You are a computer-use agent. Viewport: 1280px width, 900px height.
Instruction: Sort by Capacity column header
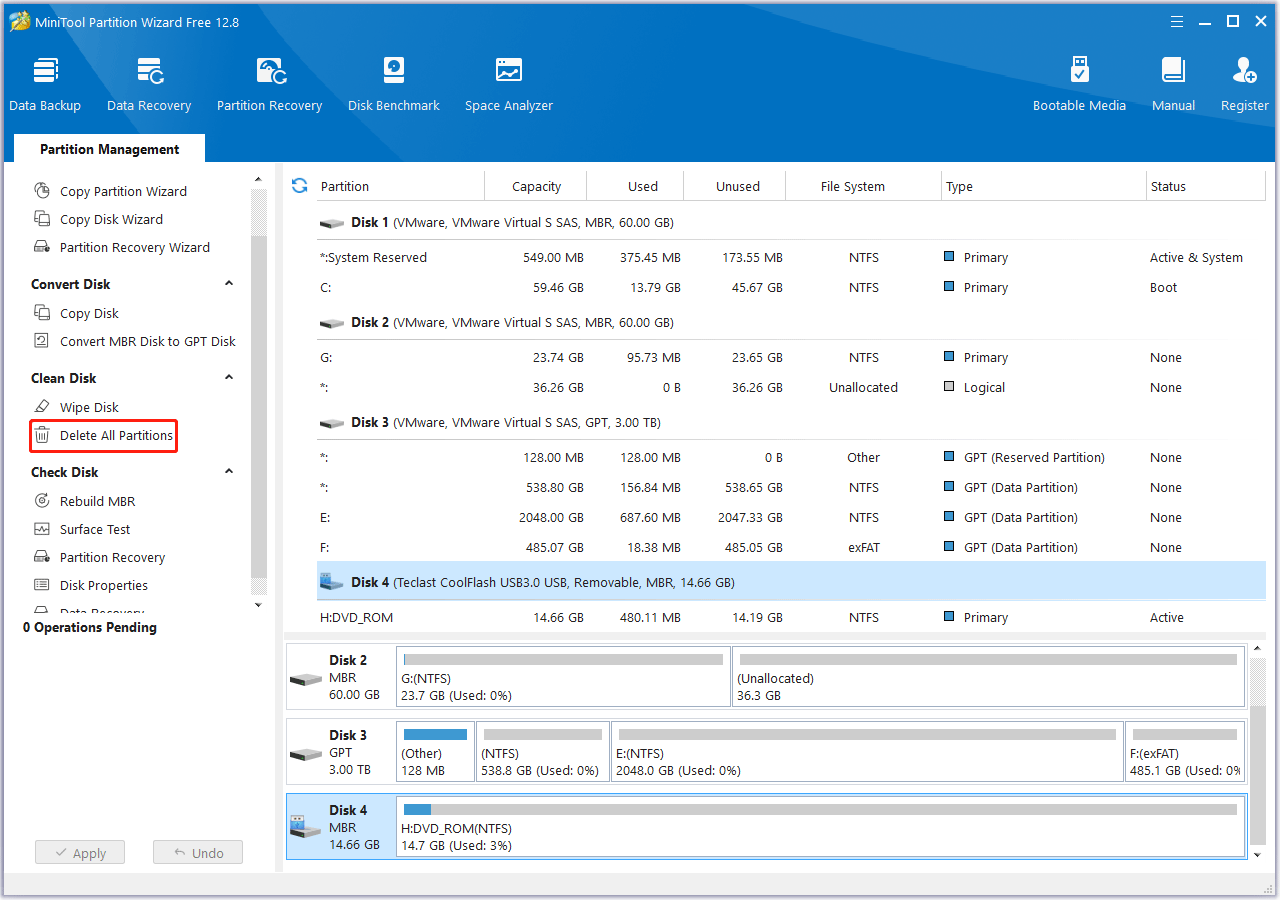536,186
